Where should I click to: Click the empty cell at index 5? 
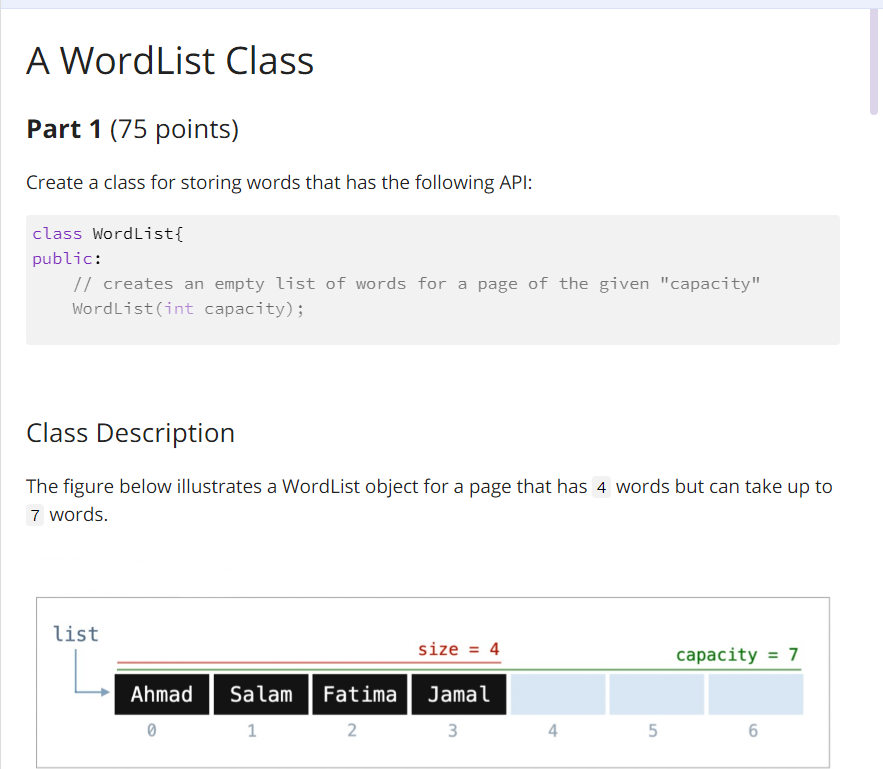pos(655,694)
